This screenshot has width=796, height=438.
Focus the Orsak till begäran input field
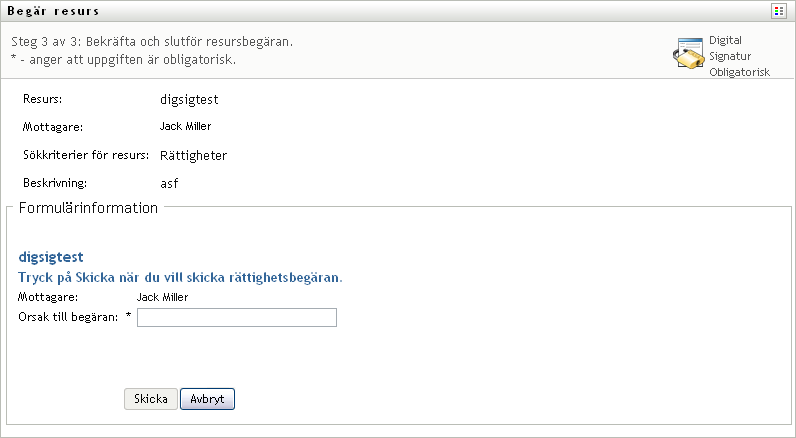237,317
